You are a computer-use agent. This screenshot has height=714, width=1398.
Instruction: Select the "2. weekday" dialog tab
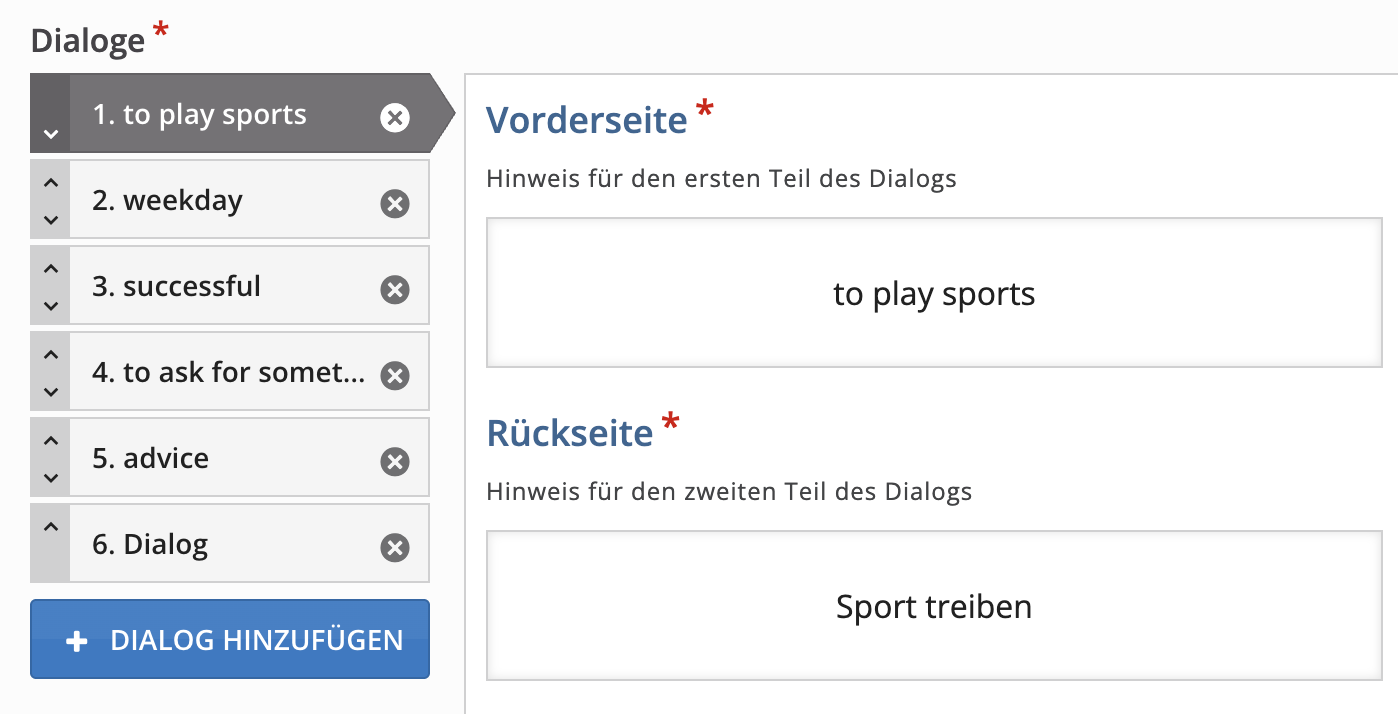(x=220, y=200)
